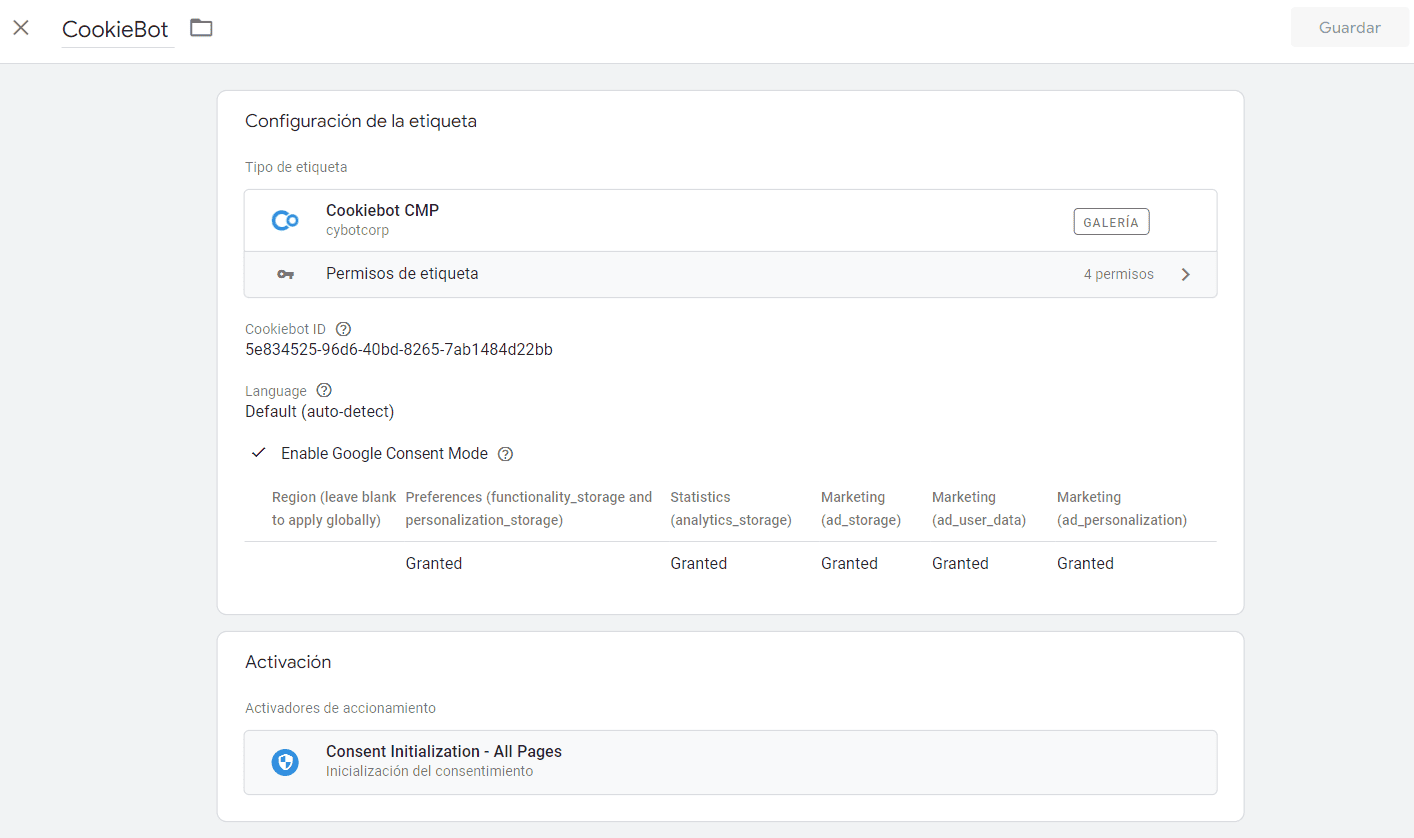The height and width of the screenshot is (838, 1414).
Task: Close the CookieBot tag editor
Action: click(21, 28)
